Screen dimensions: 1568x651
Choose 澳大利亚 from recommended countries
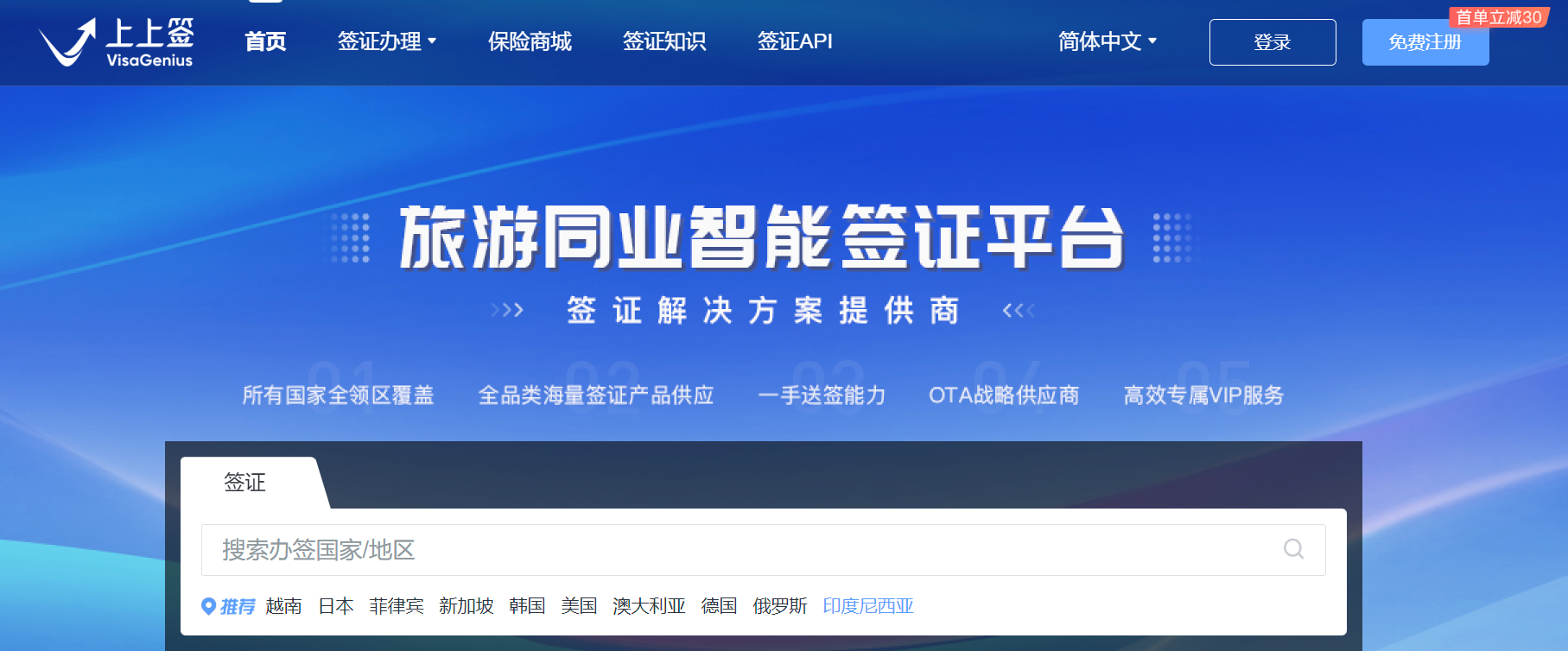pos(649,606)
